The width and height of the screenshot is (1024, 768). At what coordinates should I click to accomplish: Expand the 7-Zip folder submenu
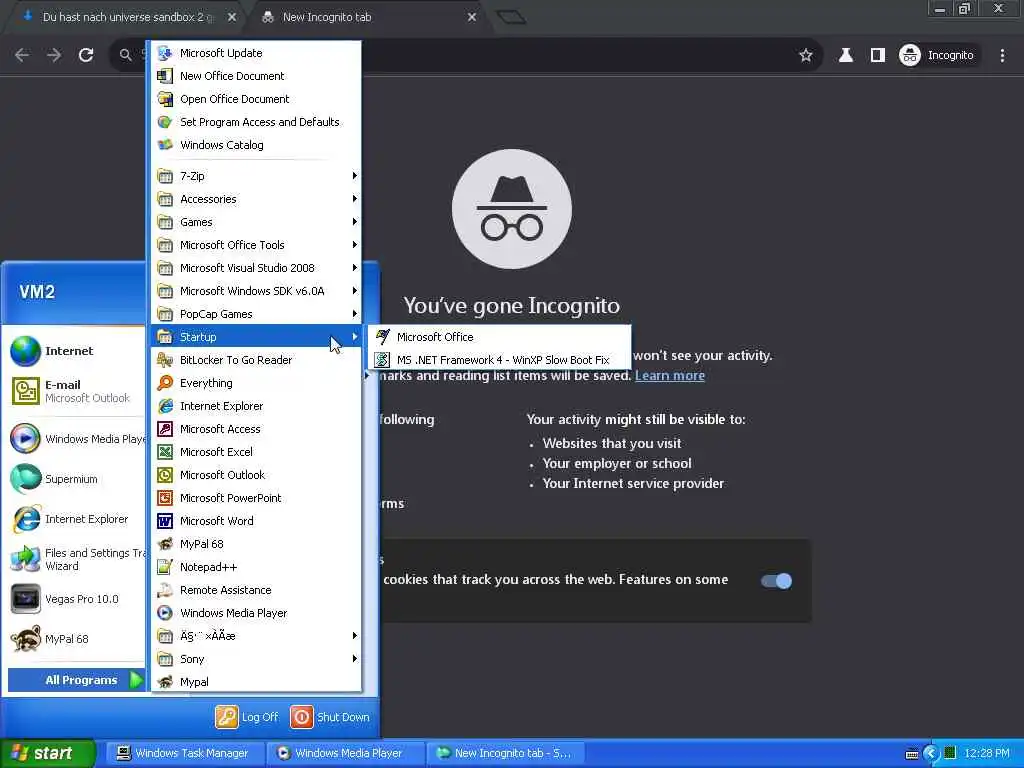click(256, 176)
